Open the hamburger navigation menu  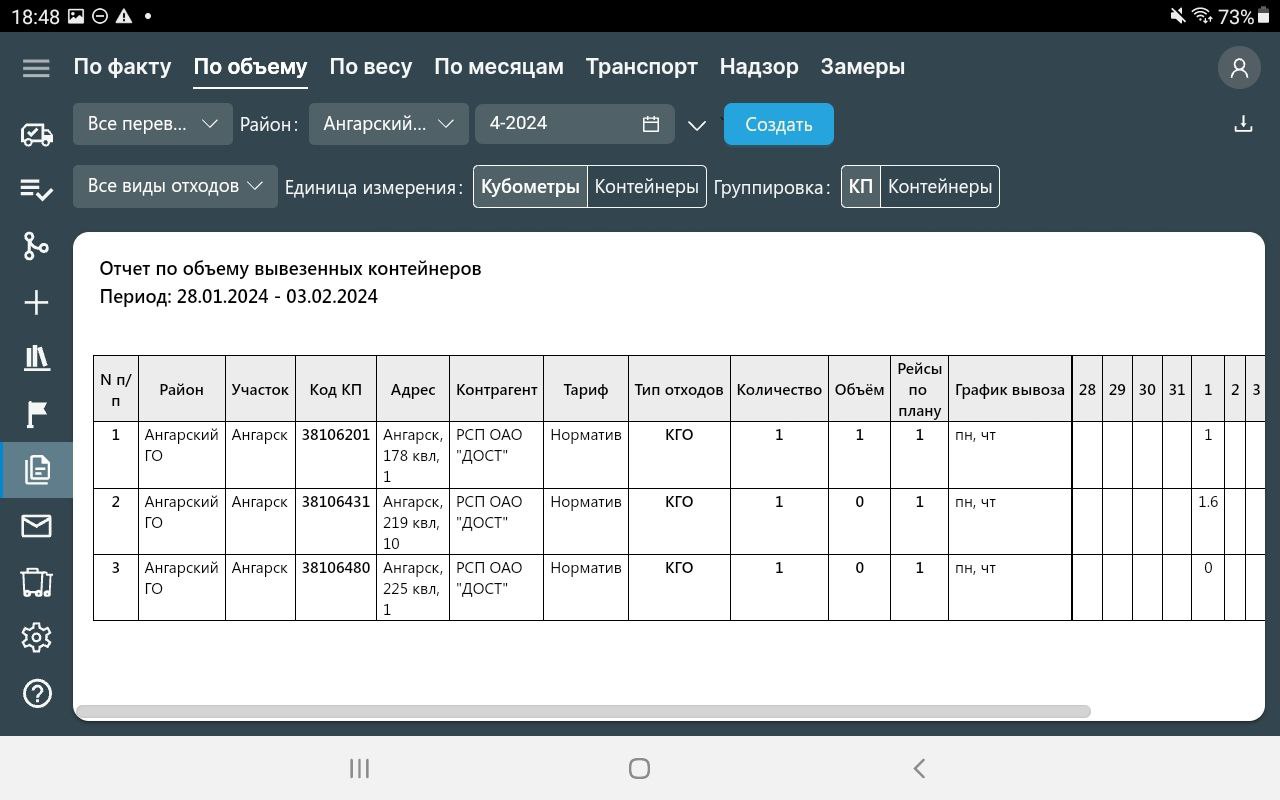(36, 68)
